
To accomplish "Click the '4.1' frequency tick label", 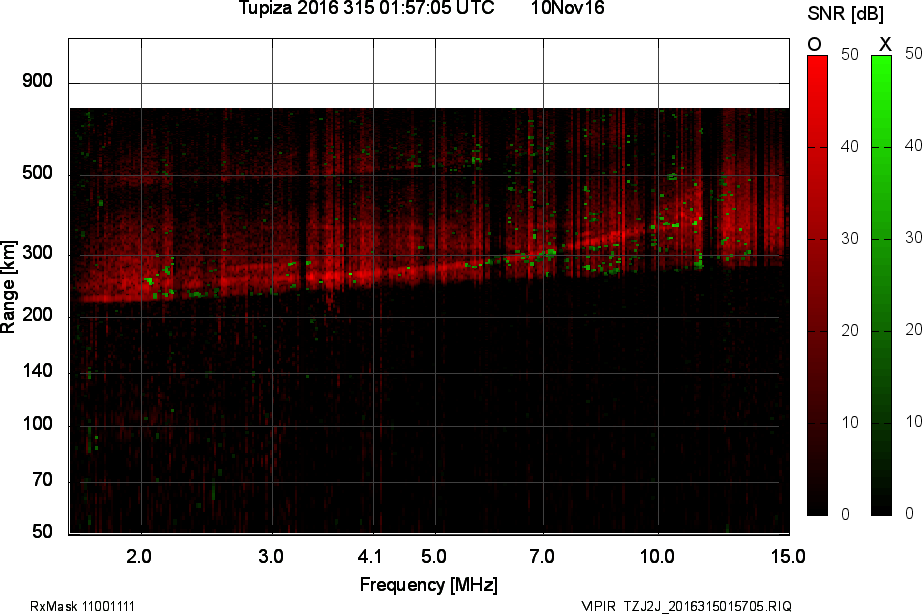I will coord(370,556).
